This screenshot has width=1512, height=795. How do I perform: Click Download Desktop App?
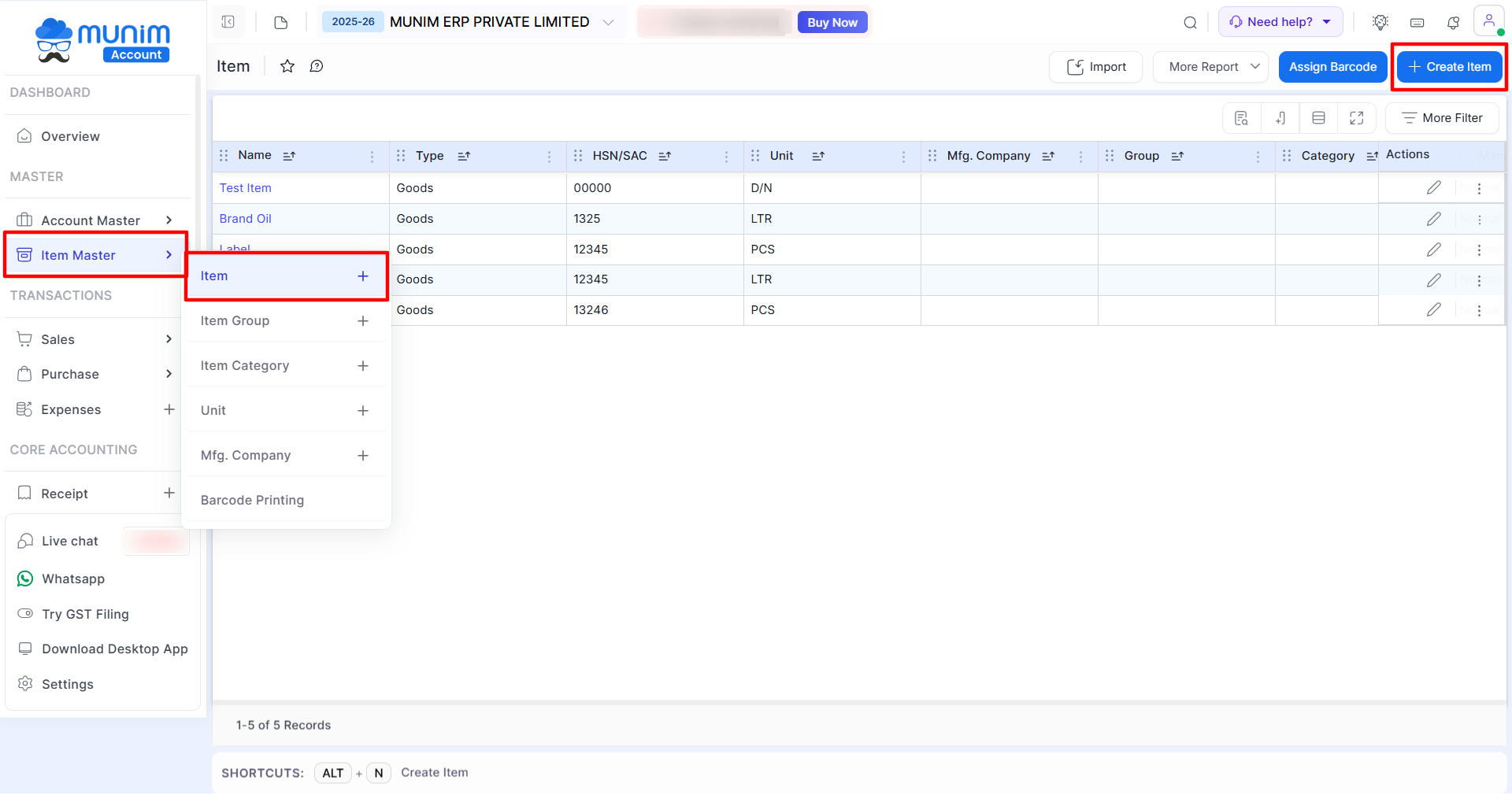[x=114, y=649]
